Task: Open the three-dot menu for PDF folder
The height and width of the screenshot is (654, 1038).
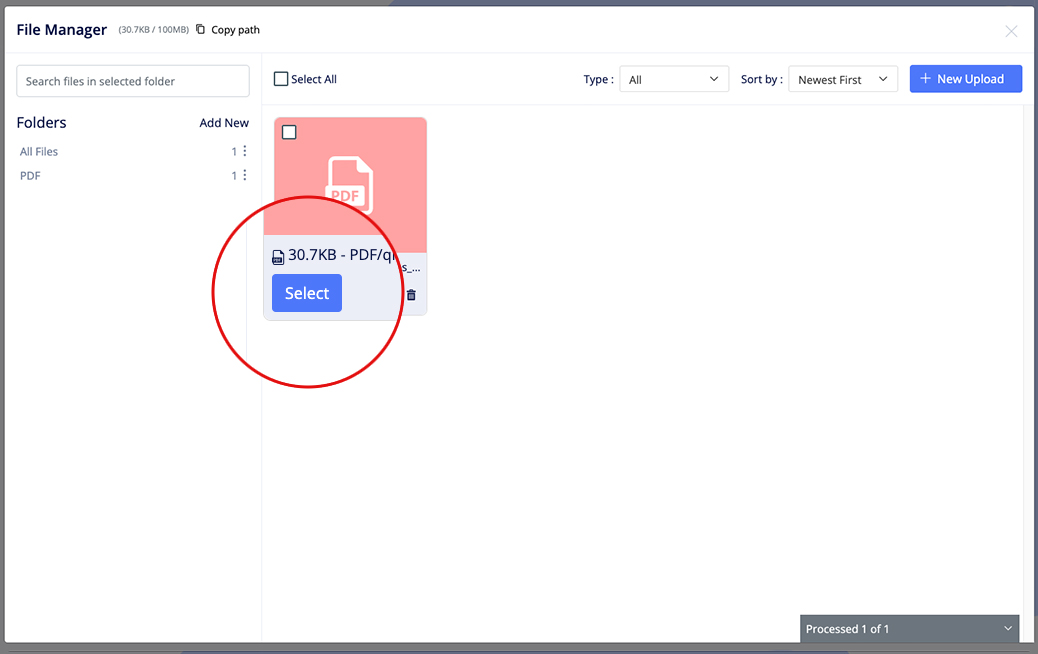Action: coord(245,176)
